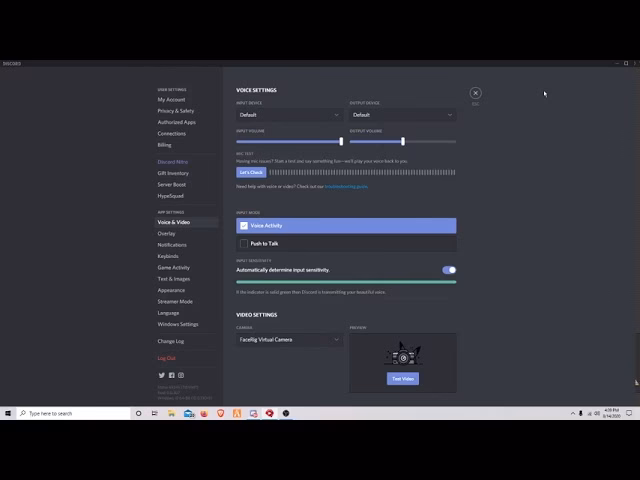This screenshot has width=640, height=480.
Task: Open the Camera dropdown FaceRig Virtual Camera
Action: coord(289,340)
